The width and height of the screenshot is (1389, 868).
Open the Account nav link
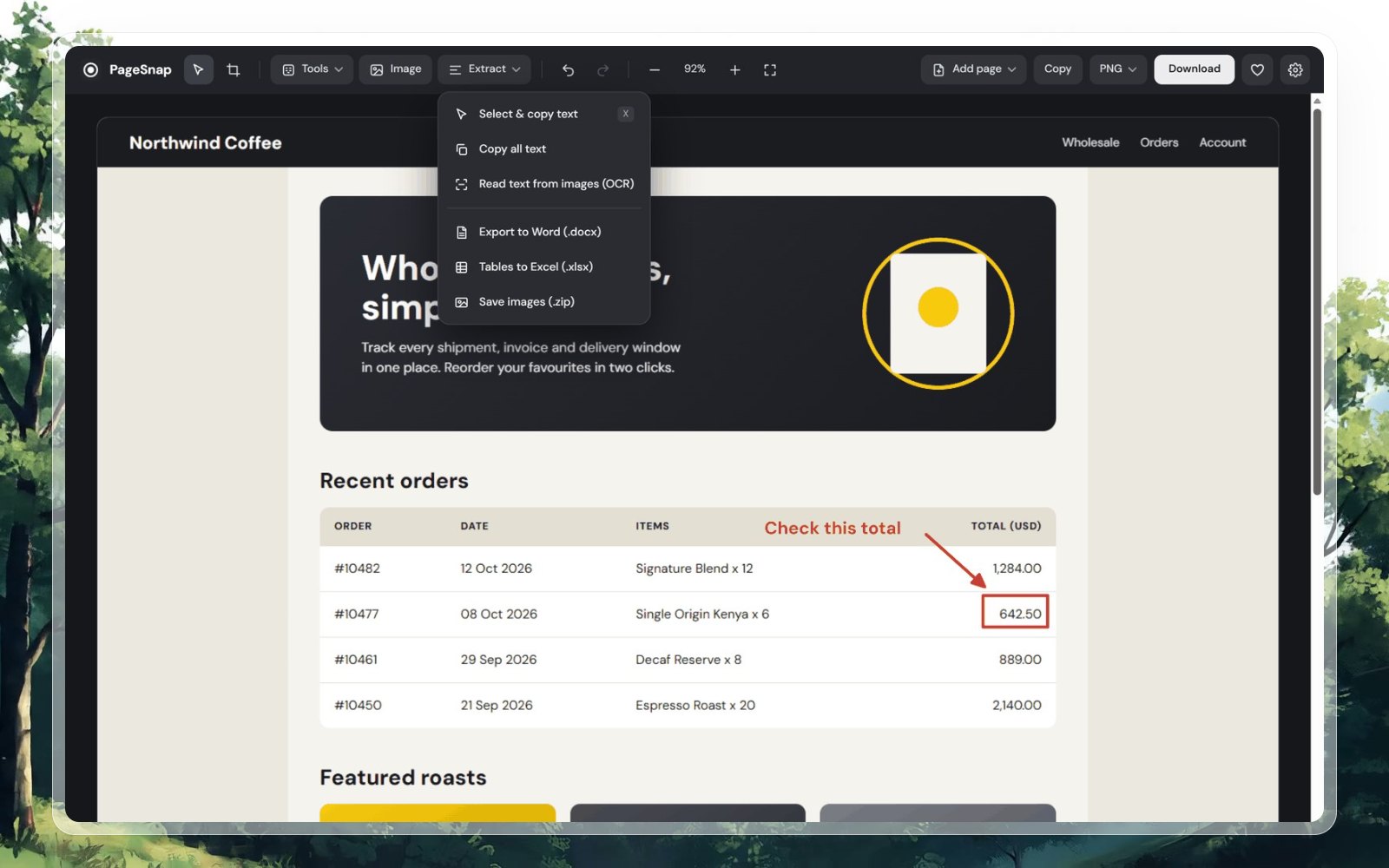[1222, 142]
